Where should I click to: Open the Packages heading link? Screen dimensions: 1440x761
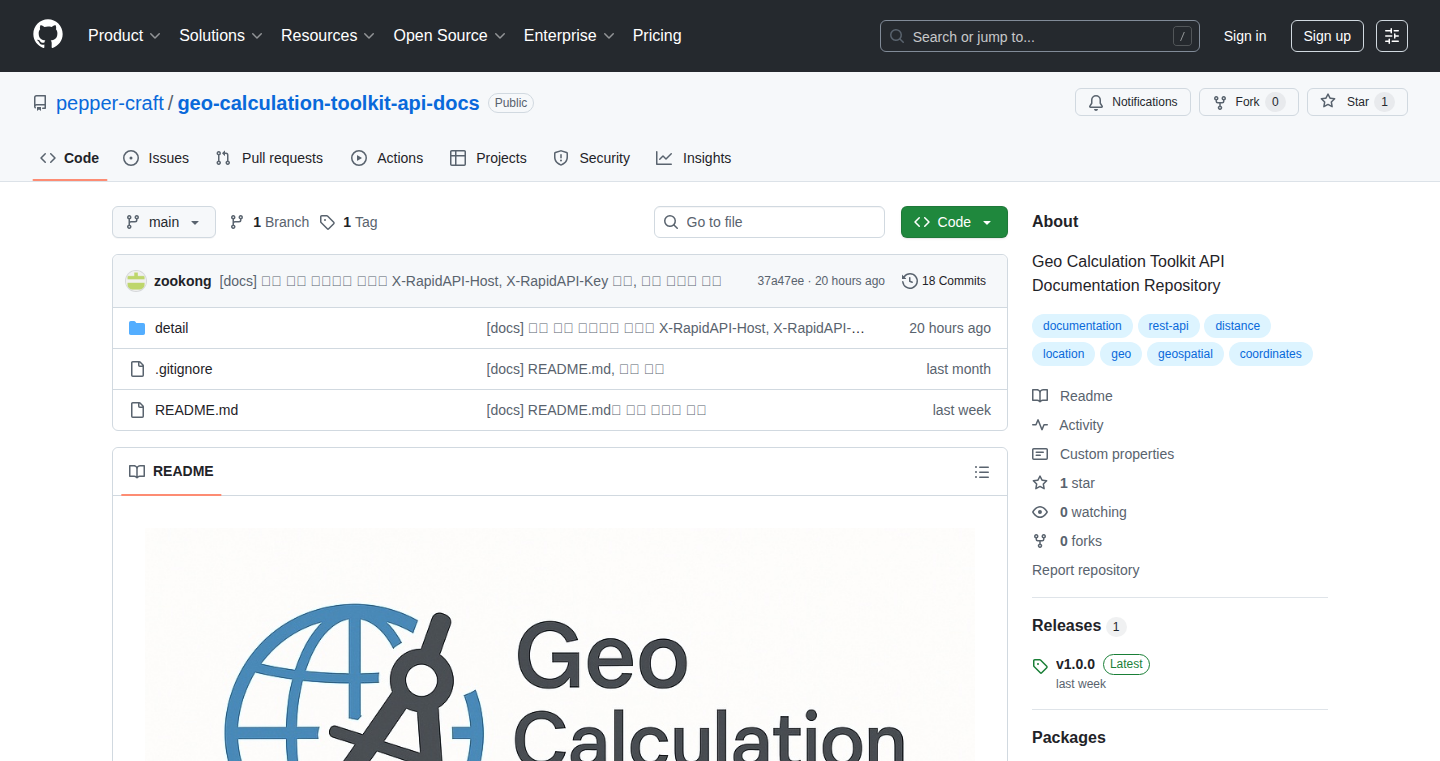click(1069, 737)
